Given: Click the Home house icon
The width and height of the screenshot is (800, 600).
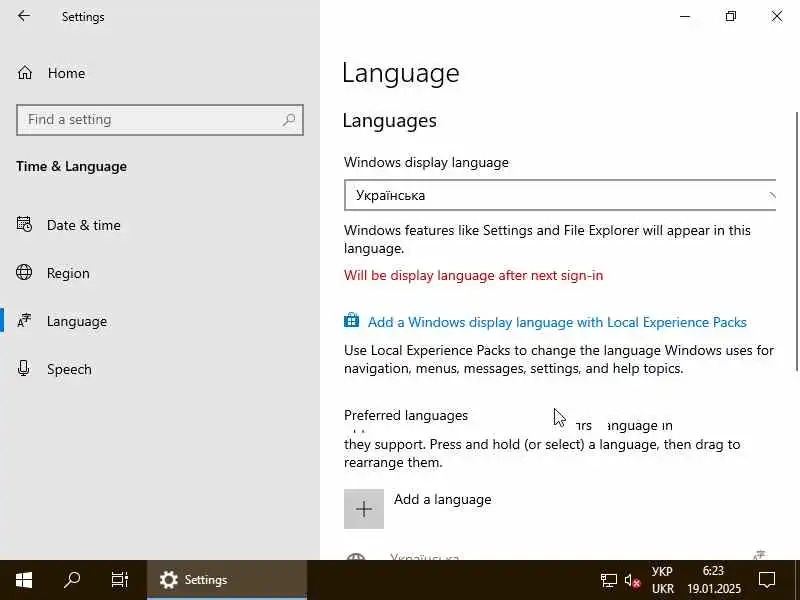Looking at the screenshot, I should [x=24, y=73].
